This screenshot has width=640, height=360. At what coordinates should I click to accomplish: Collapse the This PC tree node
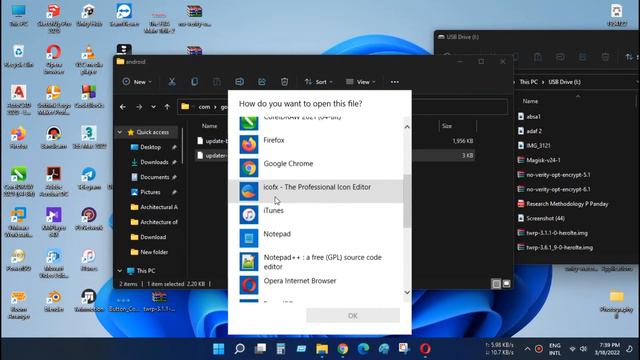click(x=120, y=271)
